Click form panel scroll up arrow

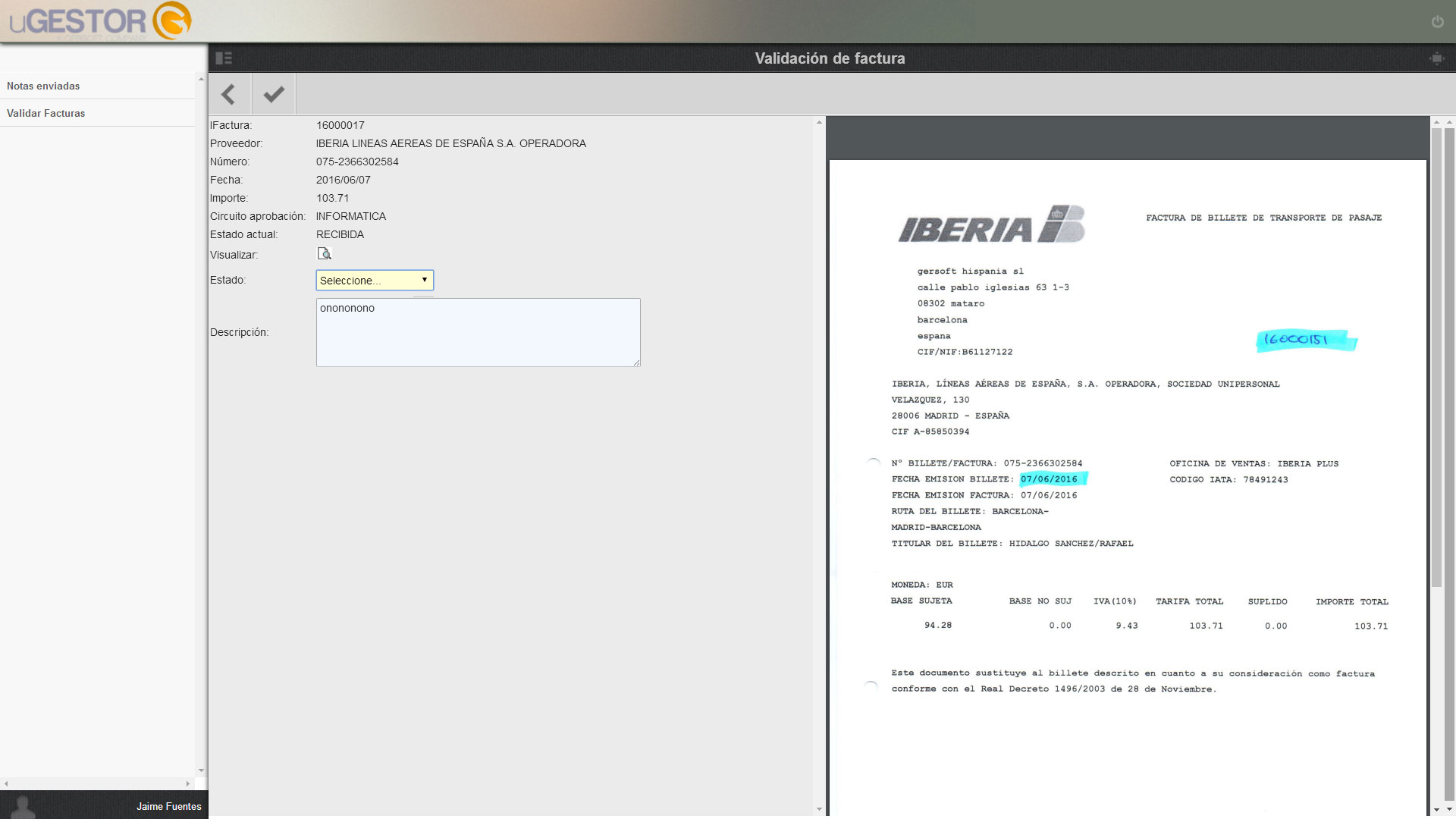point(819,122)
